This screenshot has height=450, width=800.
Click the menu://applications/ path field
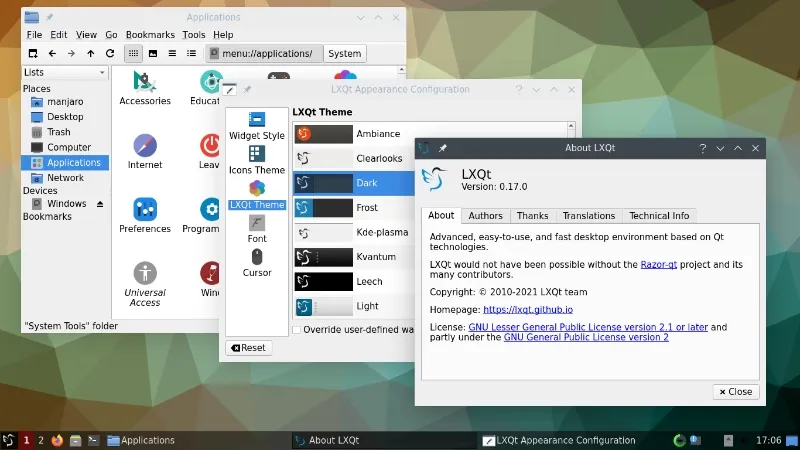coord(264,53)
